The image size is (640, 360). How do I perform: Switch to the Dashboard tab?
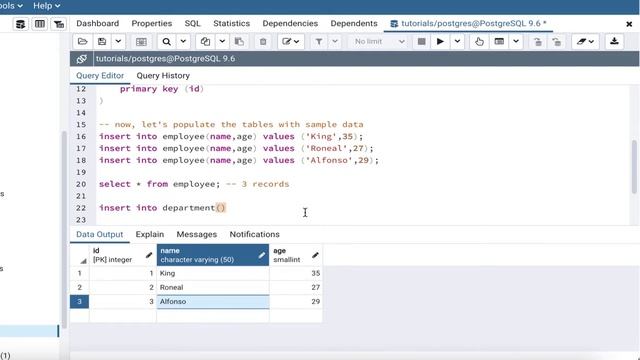[x=98, y=24]
